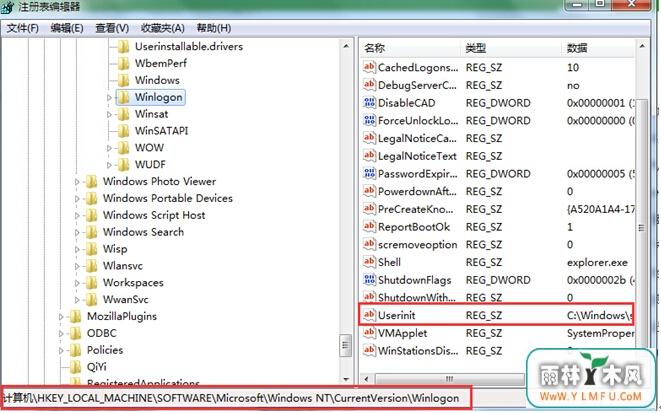
Task: Click the Winlogon folder icon
Action: pyautogui.click(x=124, y=97)
